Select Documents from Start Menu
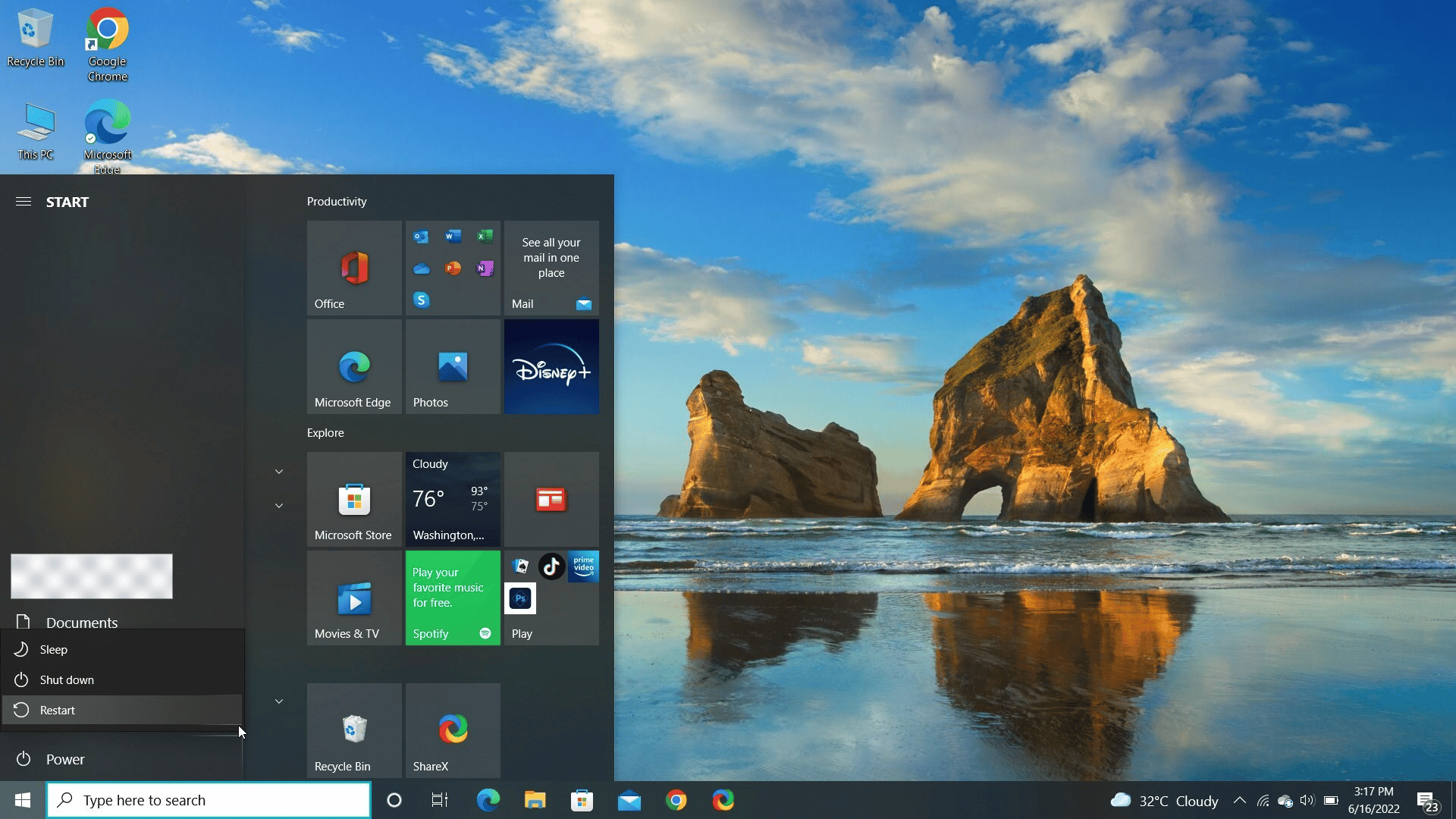Viewport: 1456px width, 819px height. click(82, 622)
